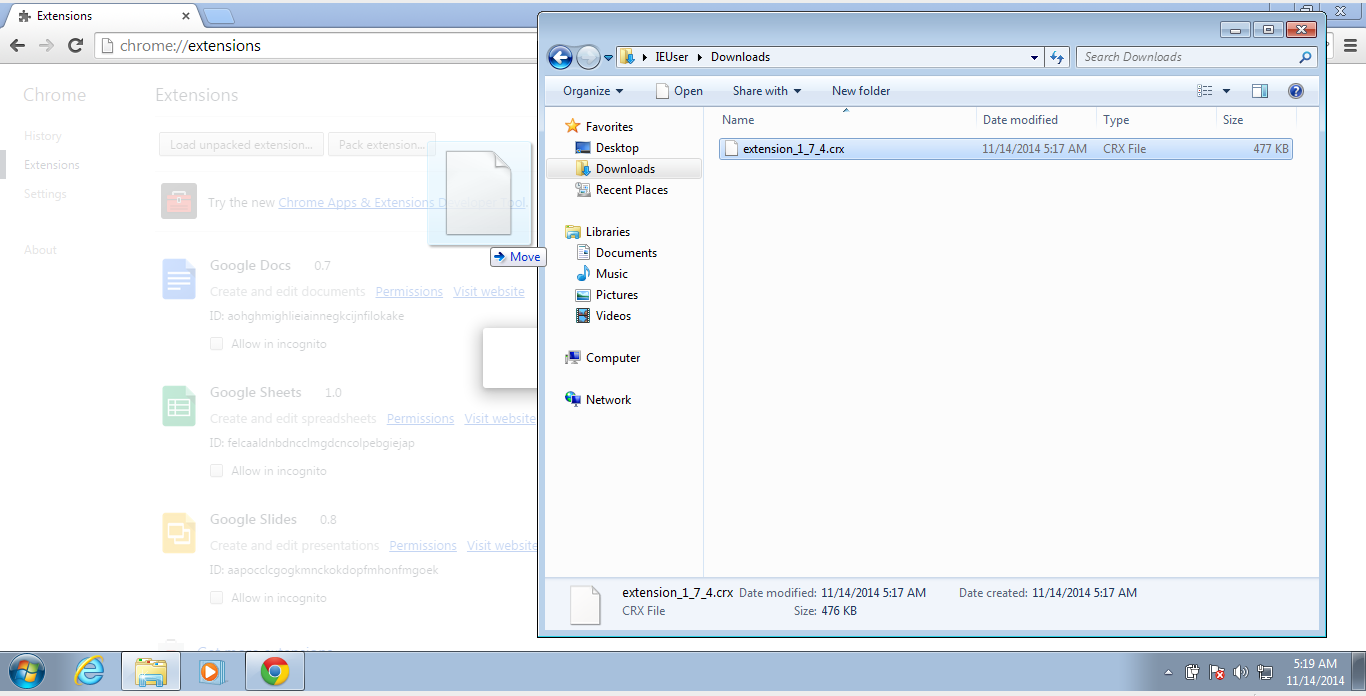Select Desktop in the navigation pane
The image size is (1366, 696).
(x=617, y=148)
